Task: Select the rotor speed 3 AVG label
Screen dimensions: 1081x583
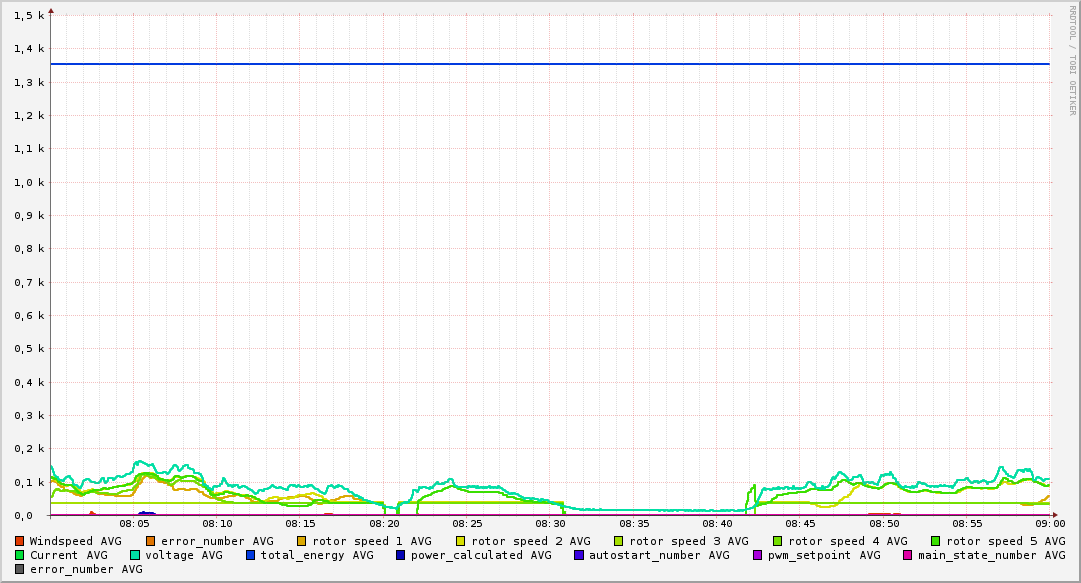Action: 689,542
